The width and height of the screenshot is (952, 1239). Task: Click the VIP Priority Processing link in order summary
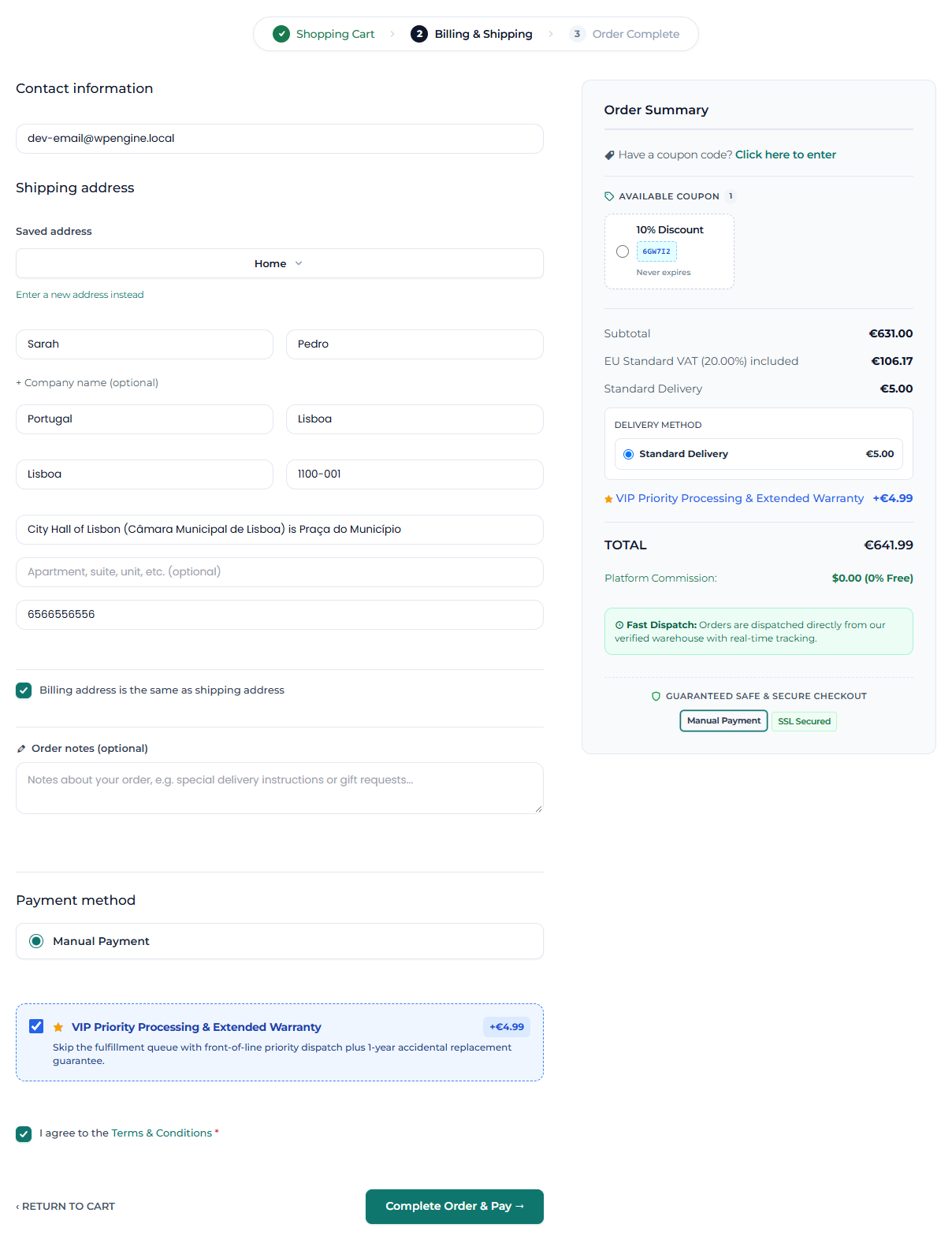(740, 499)
